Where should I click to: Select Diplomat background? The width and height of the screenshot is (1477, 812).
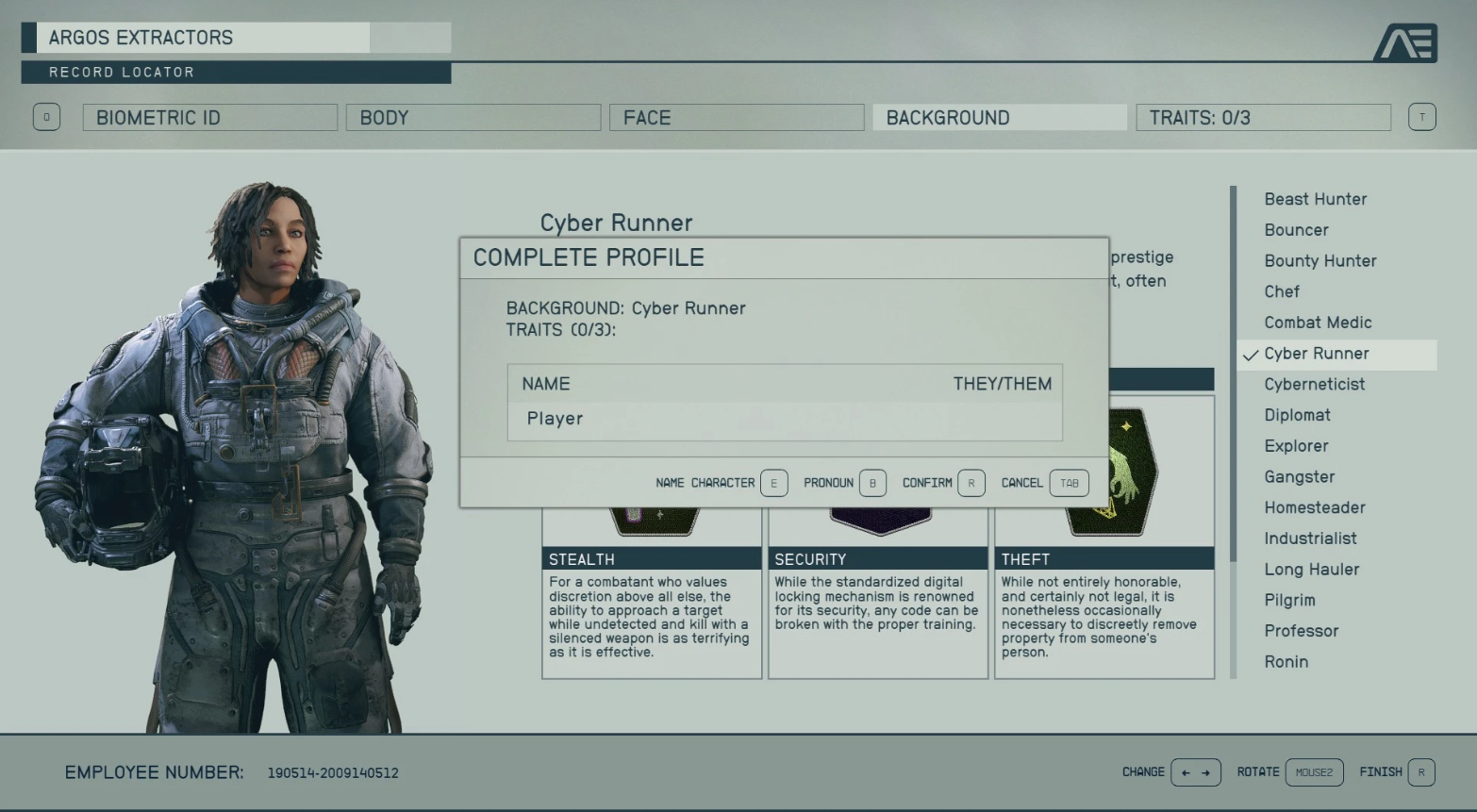1297,415
